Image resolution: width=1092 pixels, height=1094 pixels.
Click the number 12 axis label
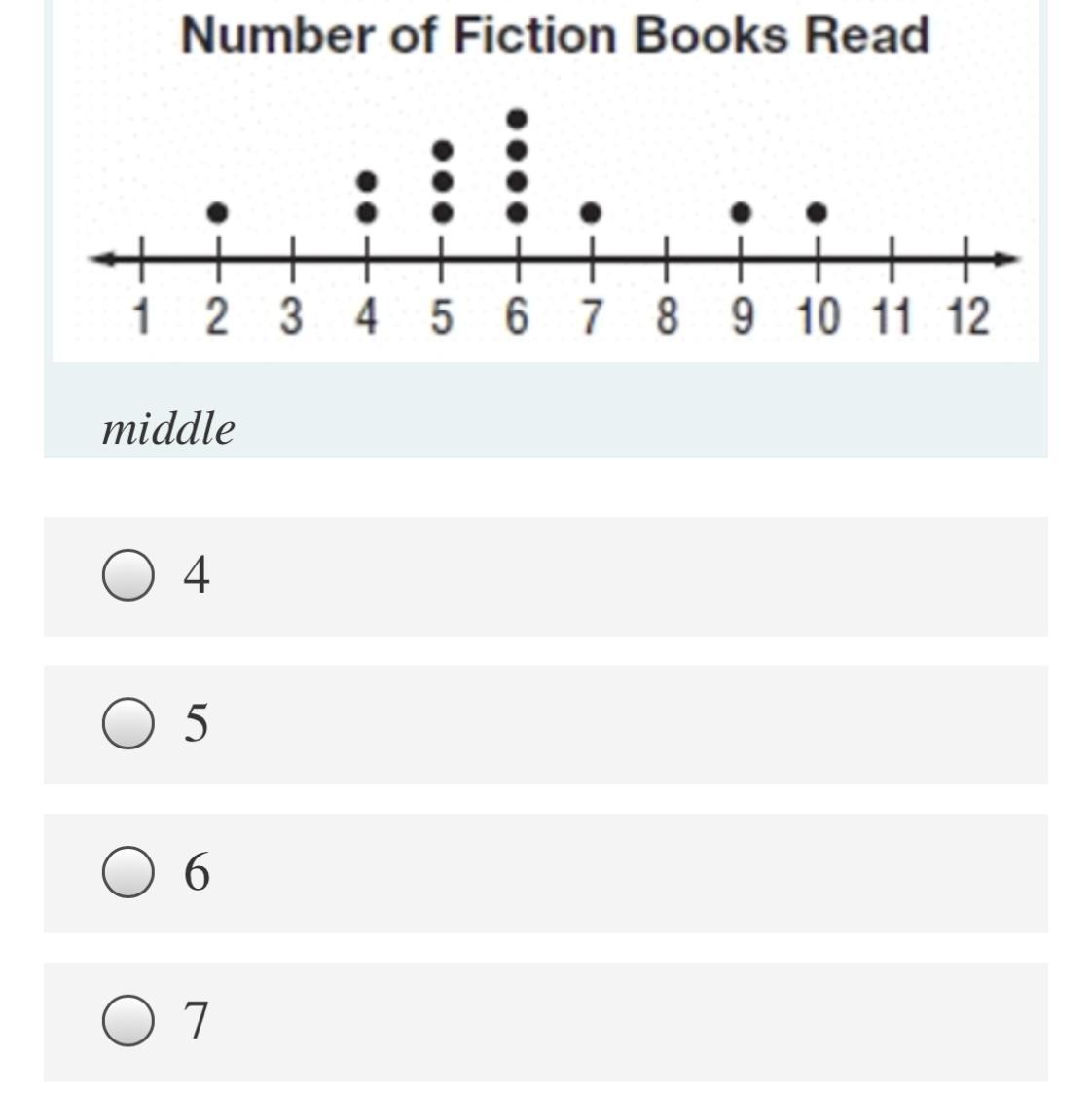click(967, 316)
